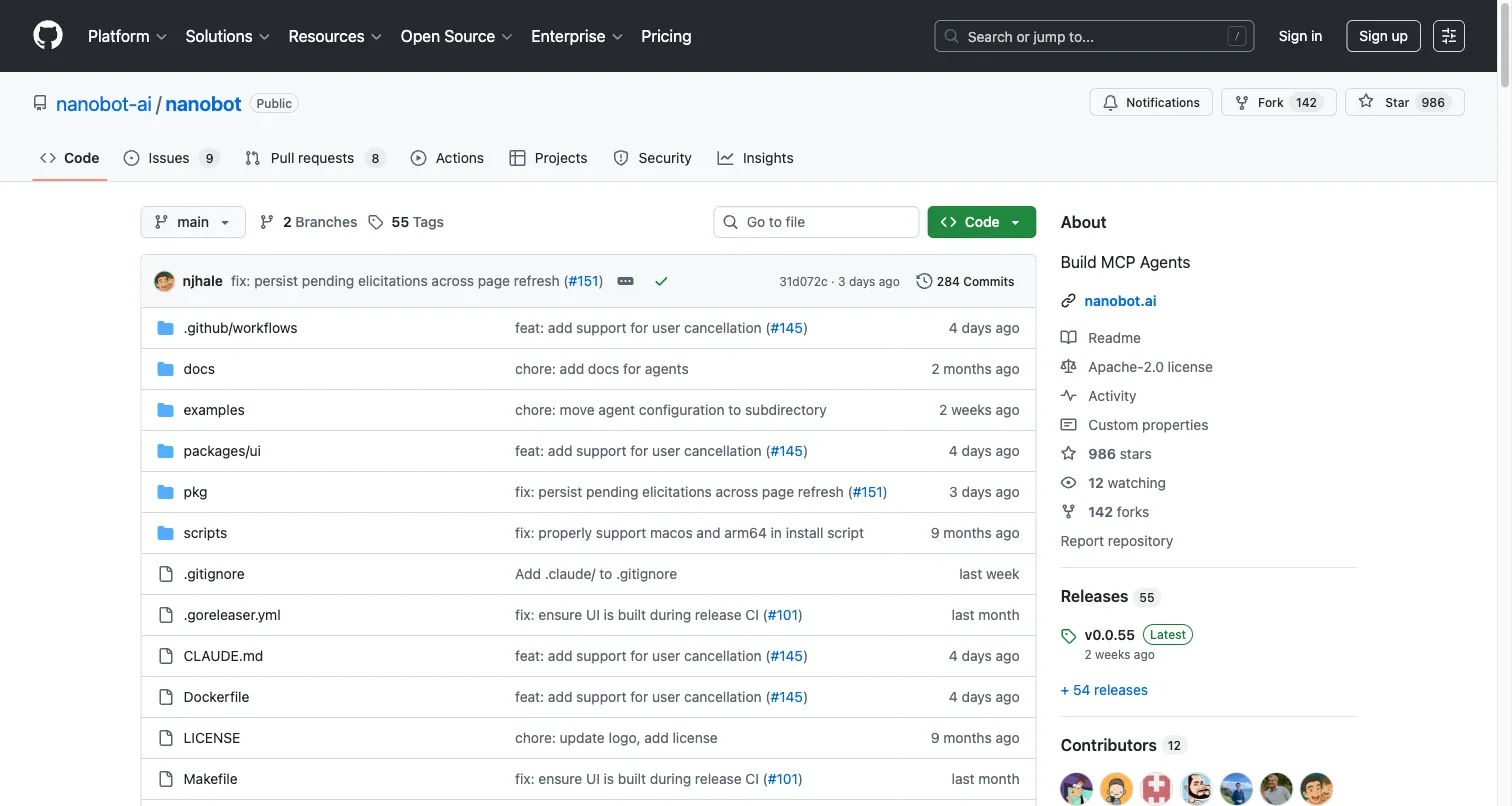Open the main branch selector
The height and width of the screenshot is (806, 1512).
(192, 221)
